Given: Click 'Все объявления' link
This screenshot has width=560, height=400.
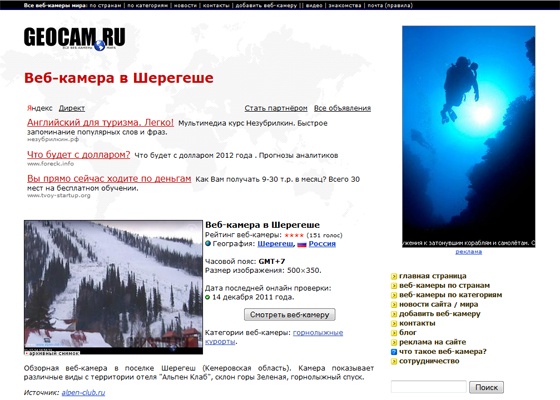Looking at the screenshot, I should (x=342, y=108).
